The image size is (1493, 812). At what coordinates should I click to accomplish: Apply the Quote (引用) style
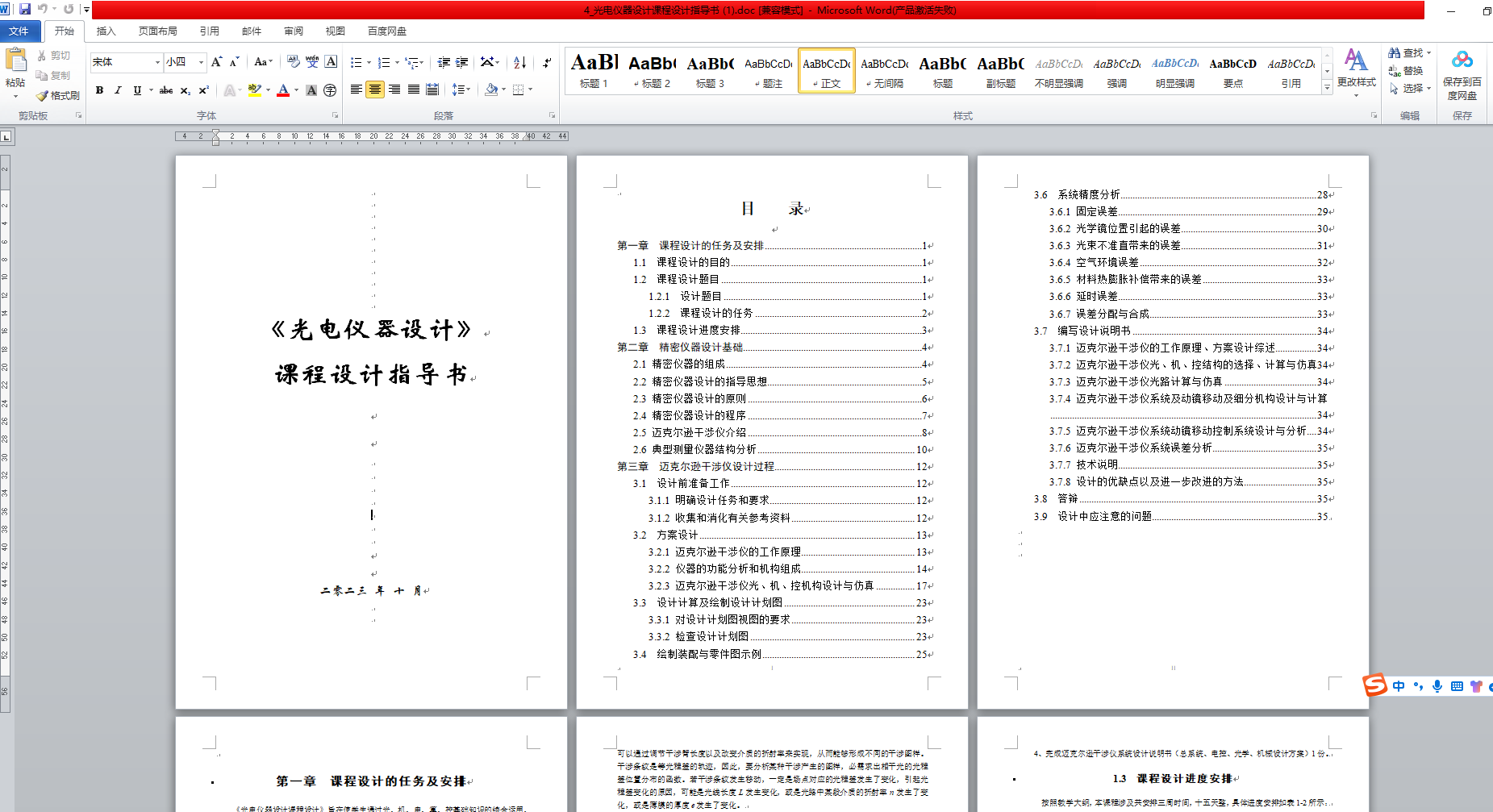click(1291, 71)
